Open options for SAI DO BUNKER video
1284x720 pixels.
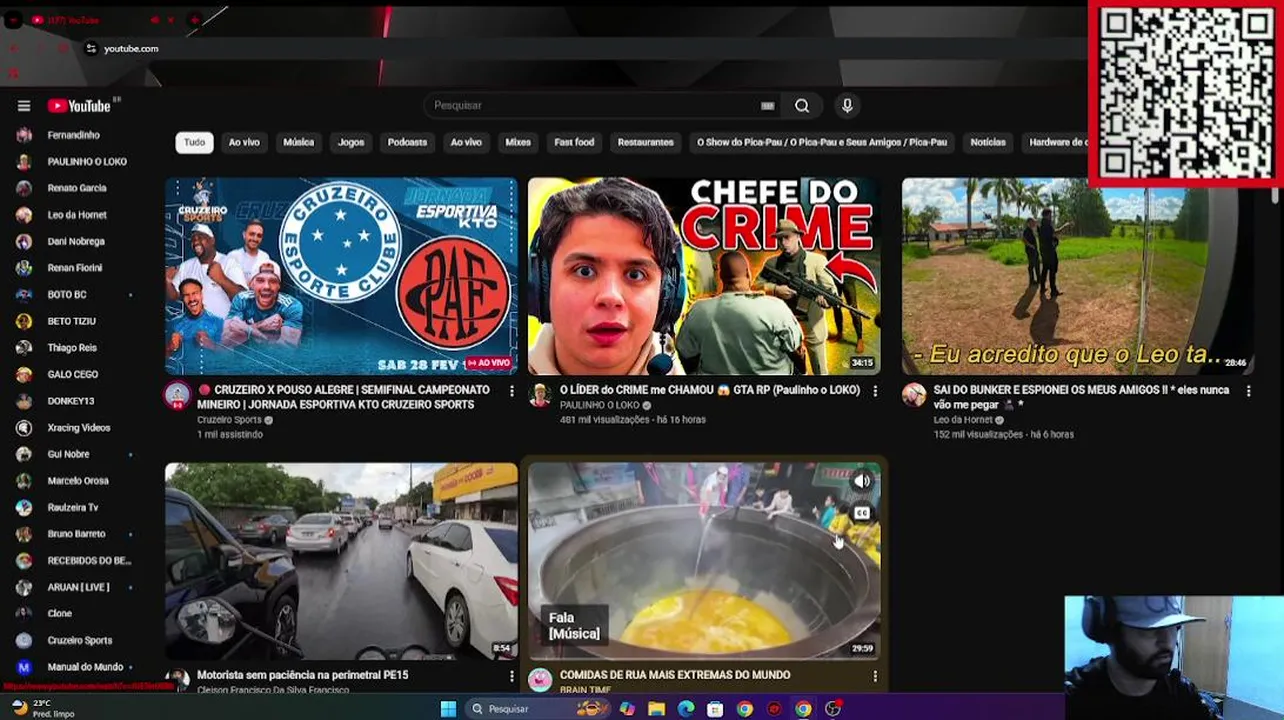[1248, 391]
